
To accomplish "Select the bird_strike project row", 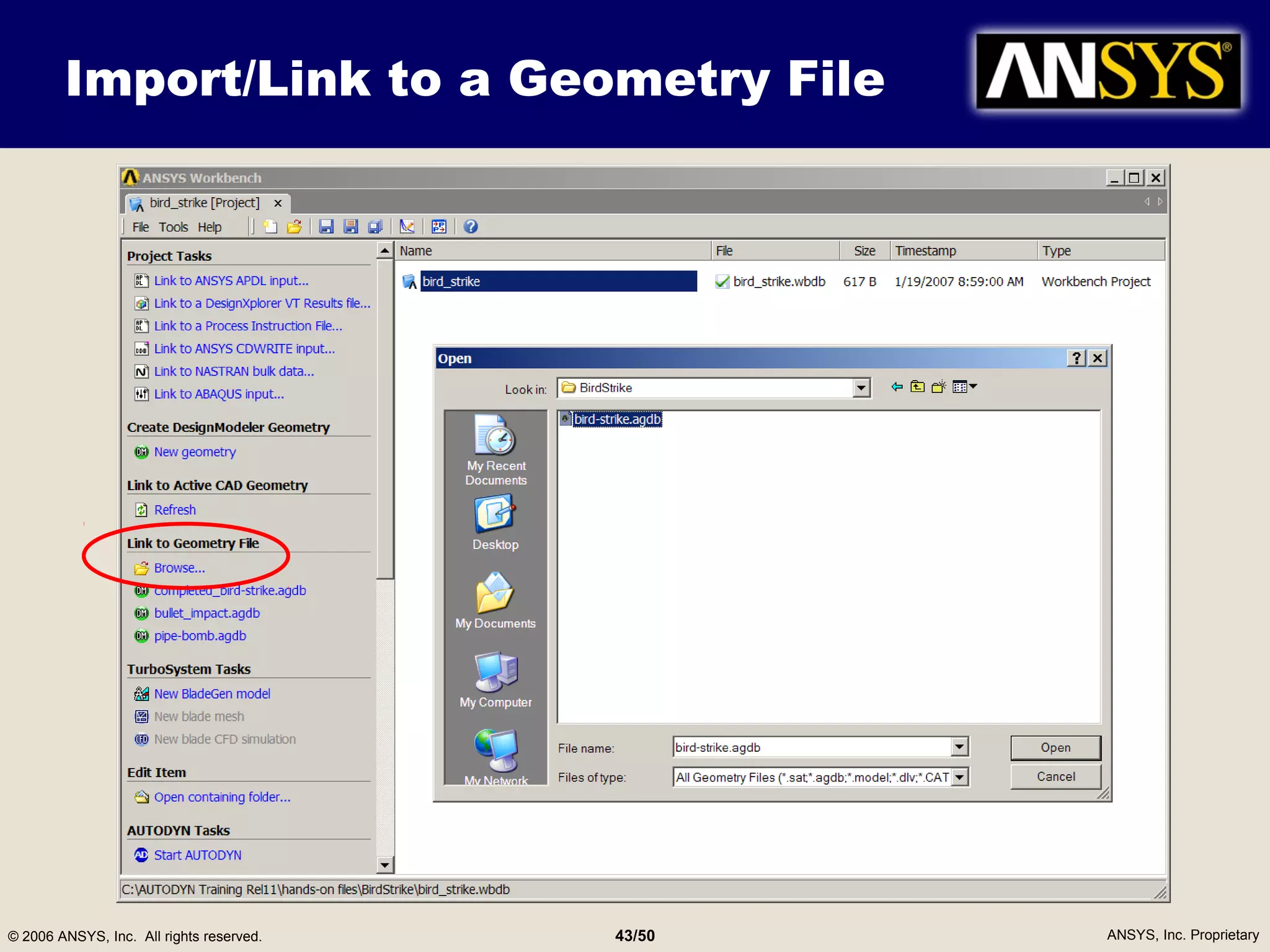I will (558, 281).
